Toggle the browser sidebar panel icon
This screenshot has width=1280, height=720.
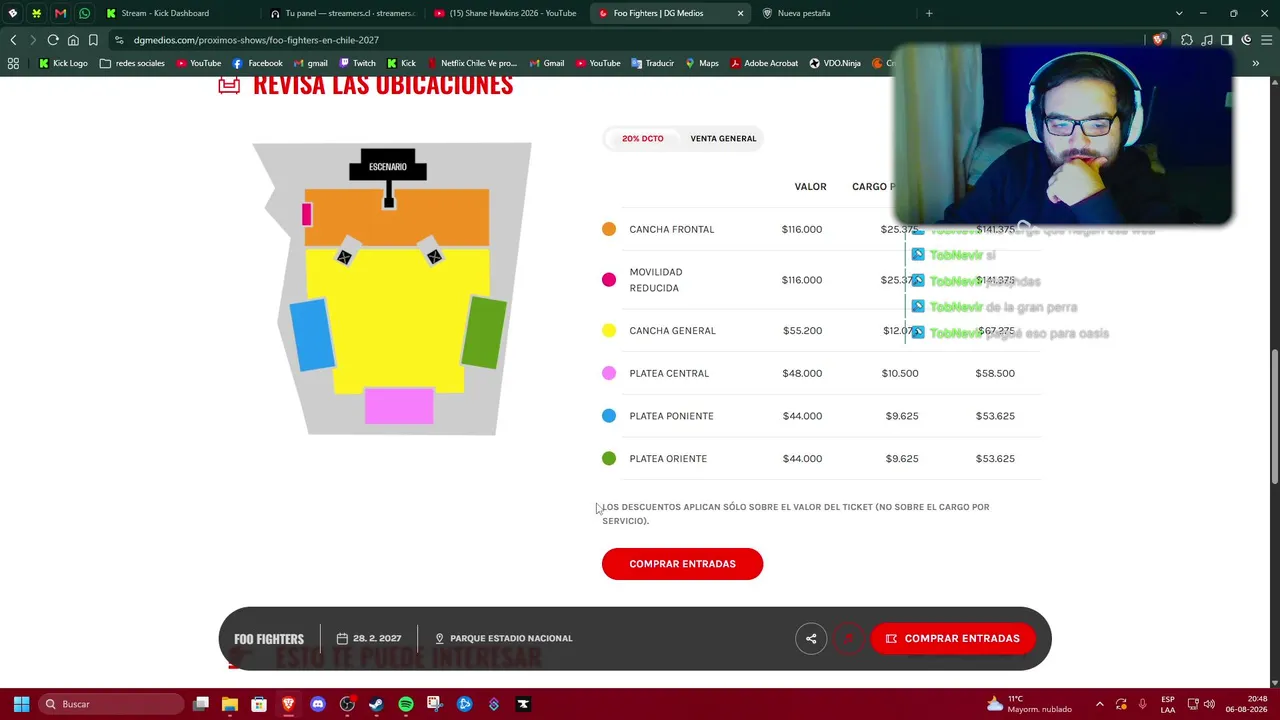1227,40
